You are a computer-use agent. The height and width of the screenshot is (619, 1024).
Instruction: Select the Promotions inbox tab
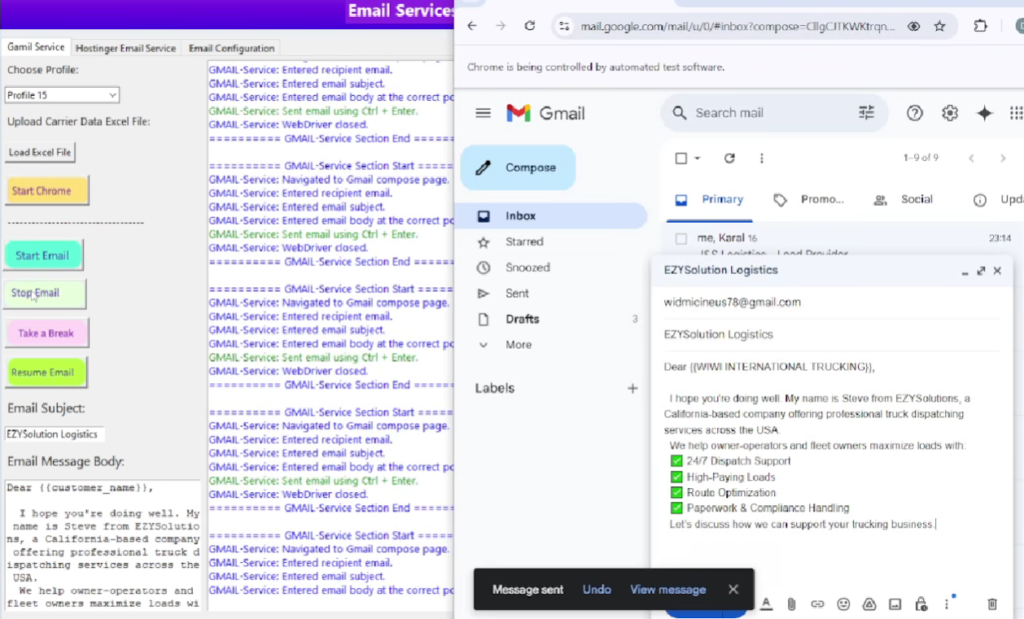tap(808, 200)
